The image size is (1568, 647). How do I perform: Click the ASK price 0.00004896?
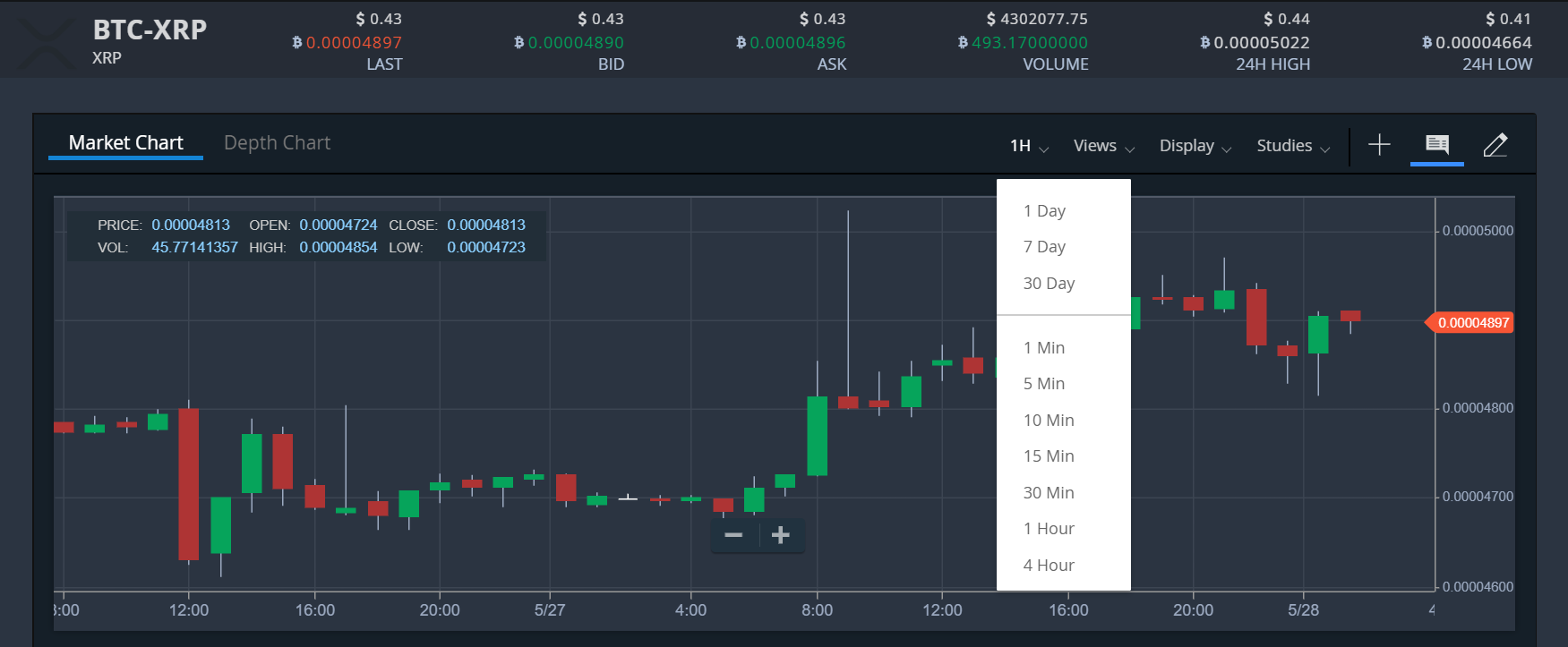[797, 42]
